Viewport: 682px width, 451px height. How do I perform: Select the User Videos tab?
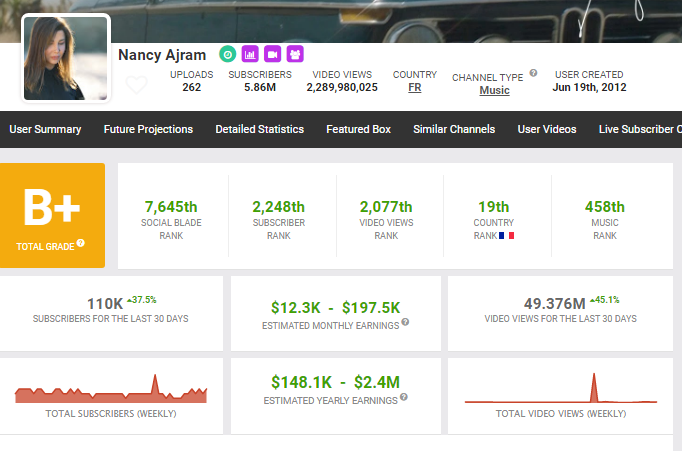pos(547,129)
